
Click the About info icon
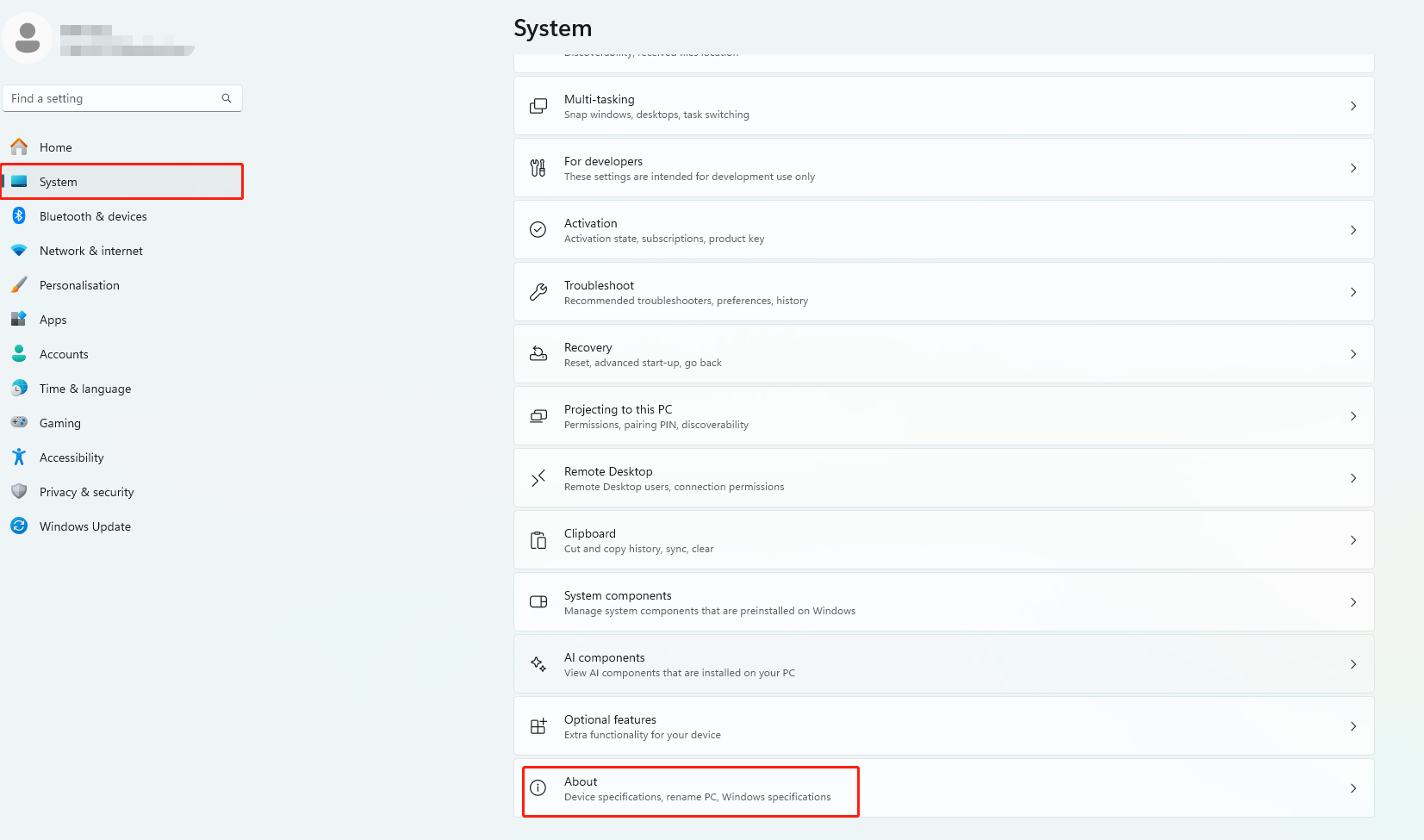538,787
